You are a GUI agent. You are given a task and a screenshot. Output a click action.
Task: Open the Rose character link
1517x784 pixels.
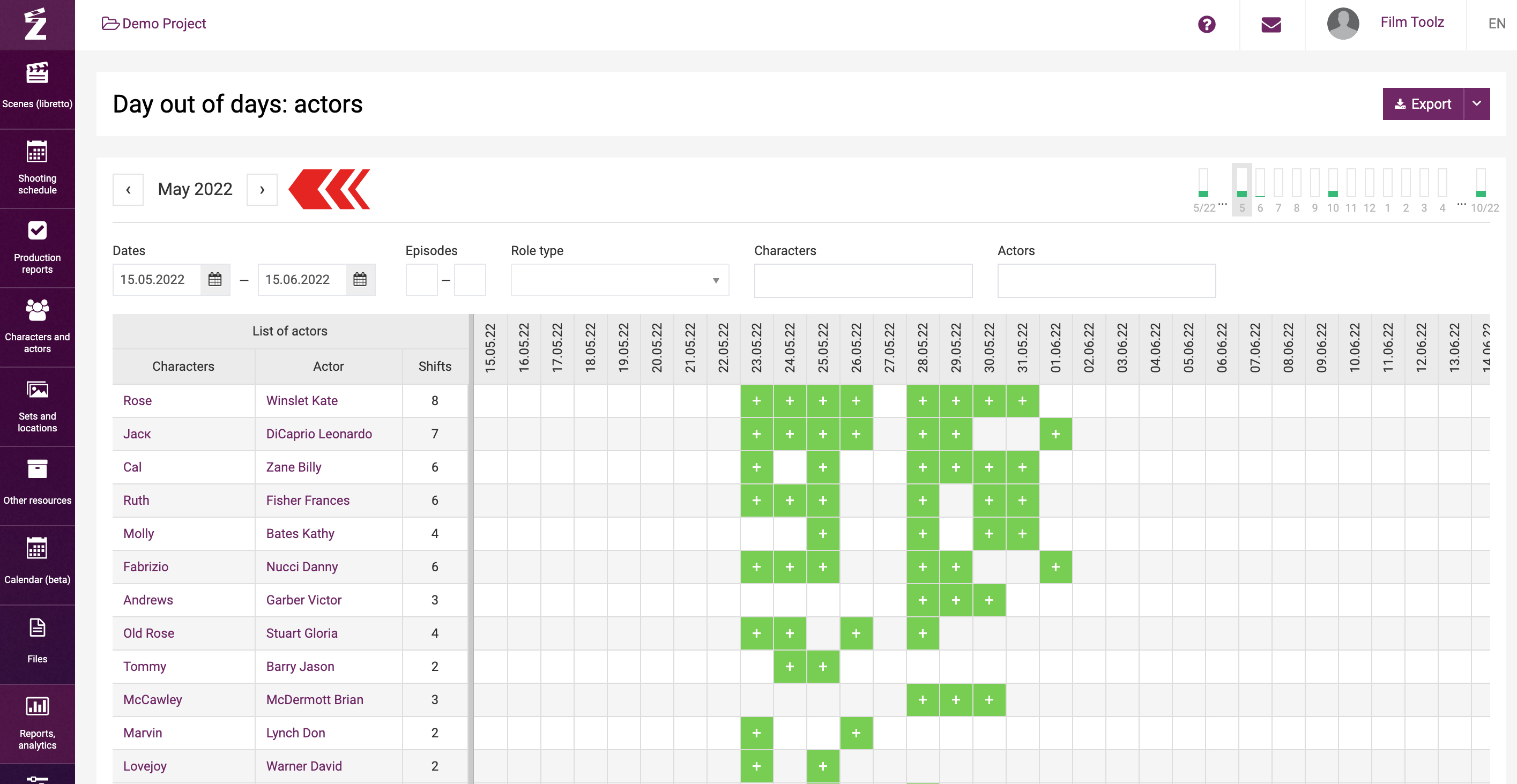[137, 401]
